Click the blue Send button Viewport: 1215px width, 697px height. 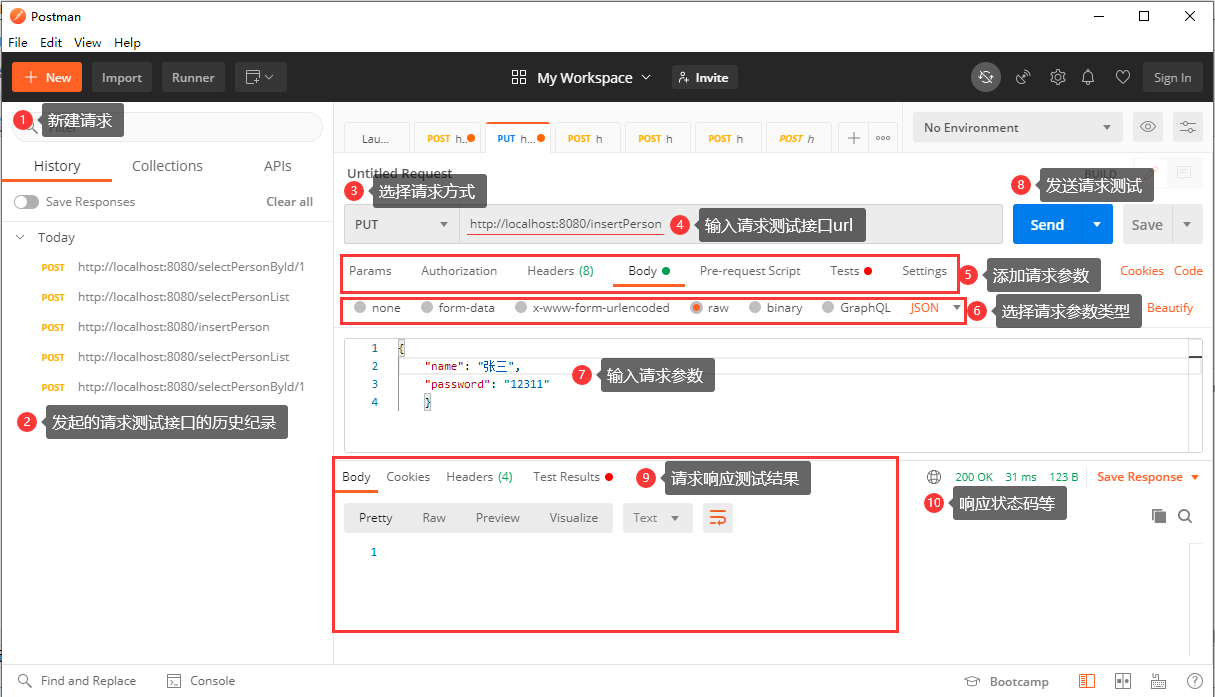1047,224
